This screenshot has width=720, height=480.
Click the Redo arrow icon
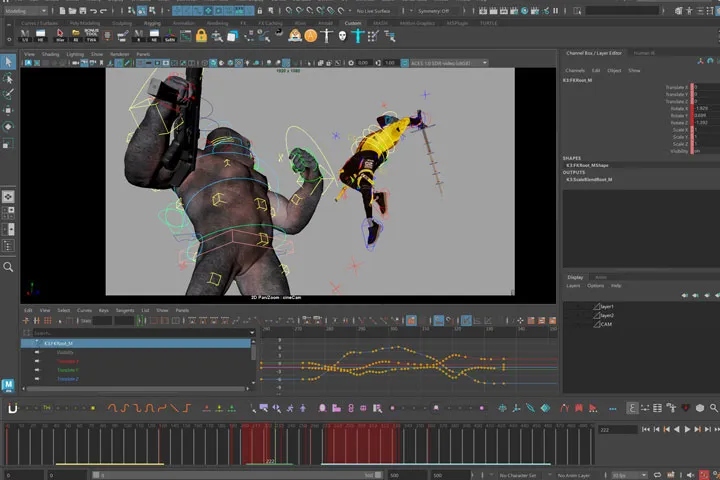point(104,11)
